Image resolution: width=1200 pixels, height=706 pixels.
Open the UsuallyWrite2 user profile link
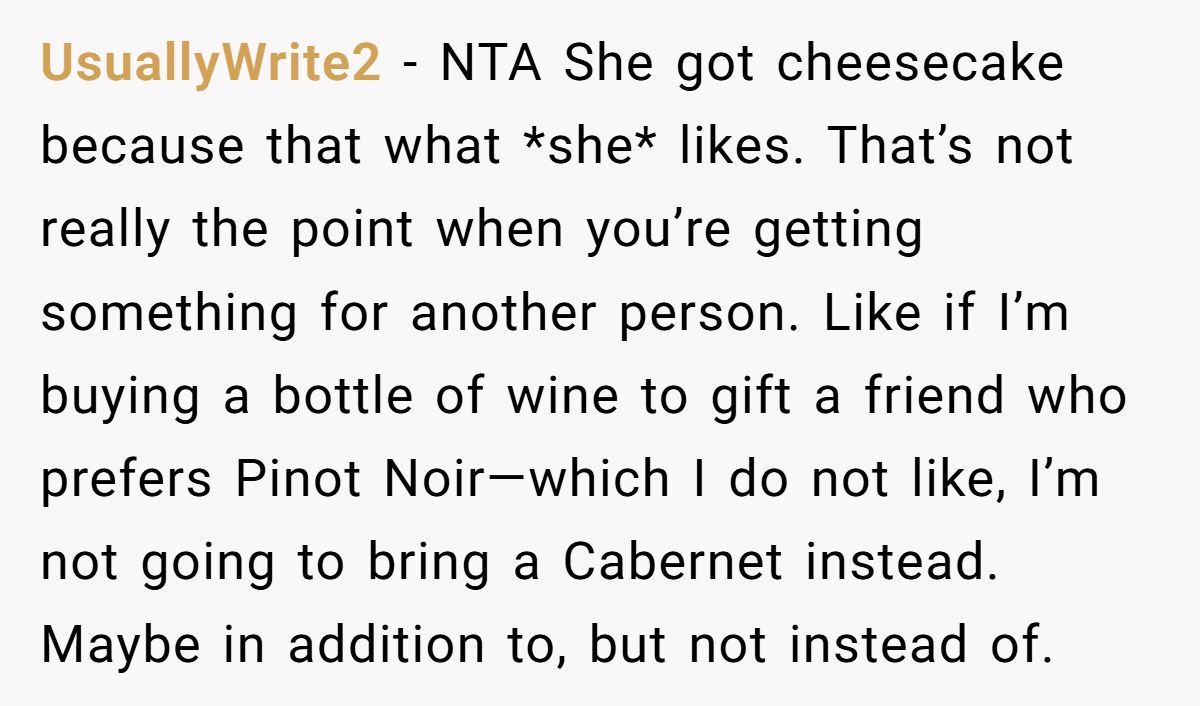[x=210, y=65]
